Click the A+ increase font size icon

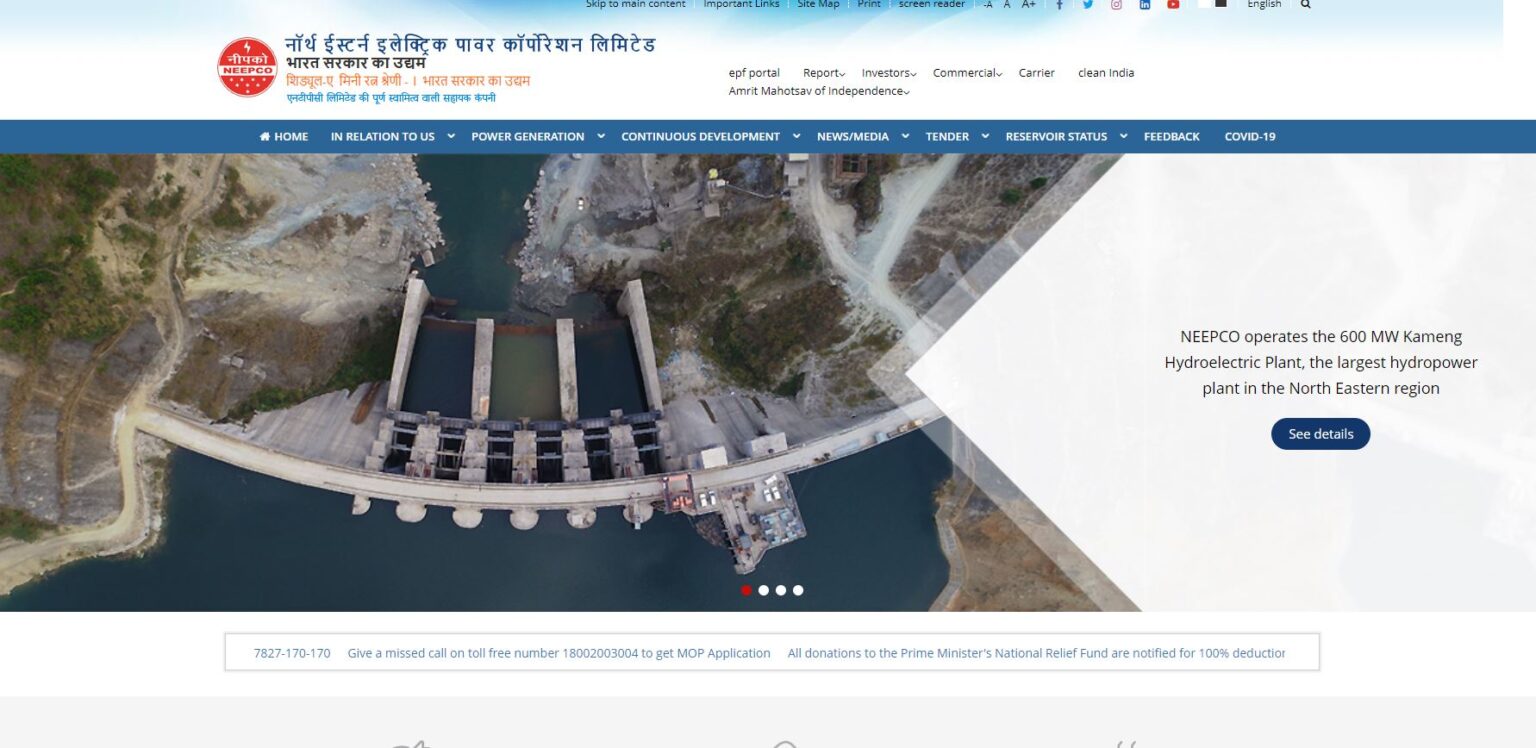1028,5
